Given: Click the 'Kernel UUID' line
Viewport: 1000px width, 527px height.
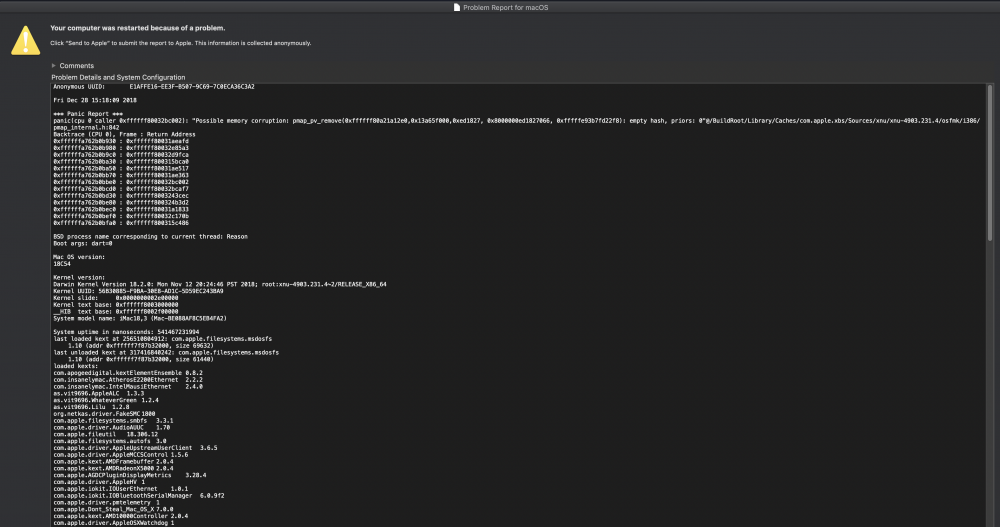Looking at the screenshot, I should point(138,292).
